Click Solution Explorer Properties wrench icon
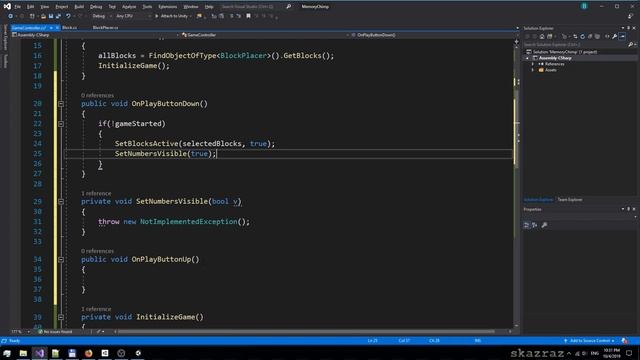The width and height of the screenshot is (640, 360). tap(615, 36)
